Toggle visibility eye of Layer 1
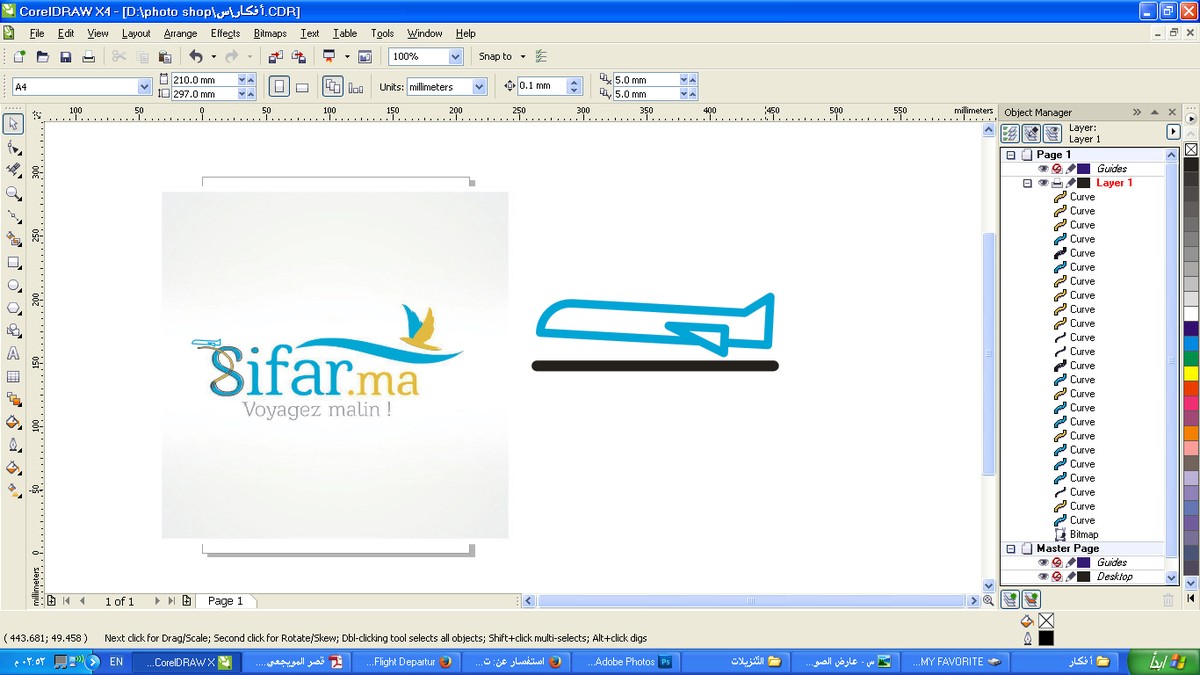Image resolution: width=1200 pixels, height=675 pixels. tap(1043, 183)
